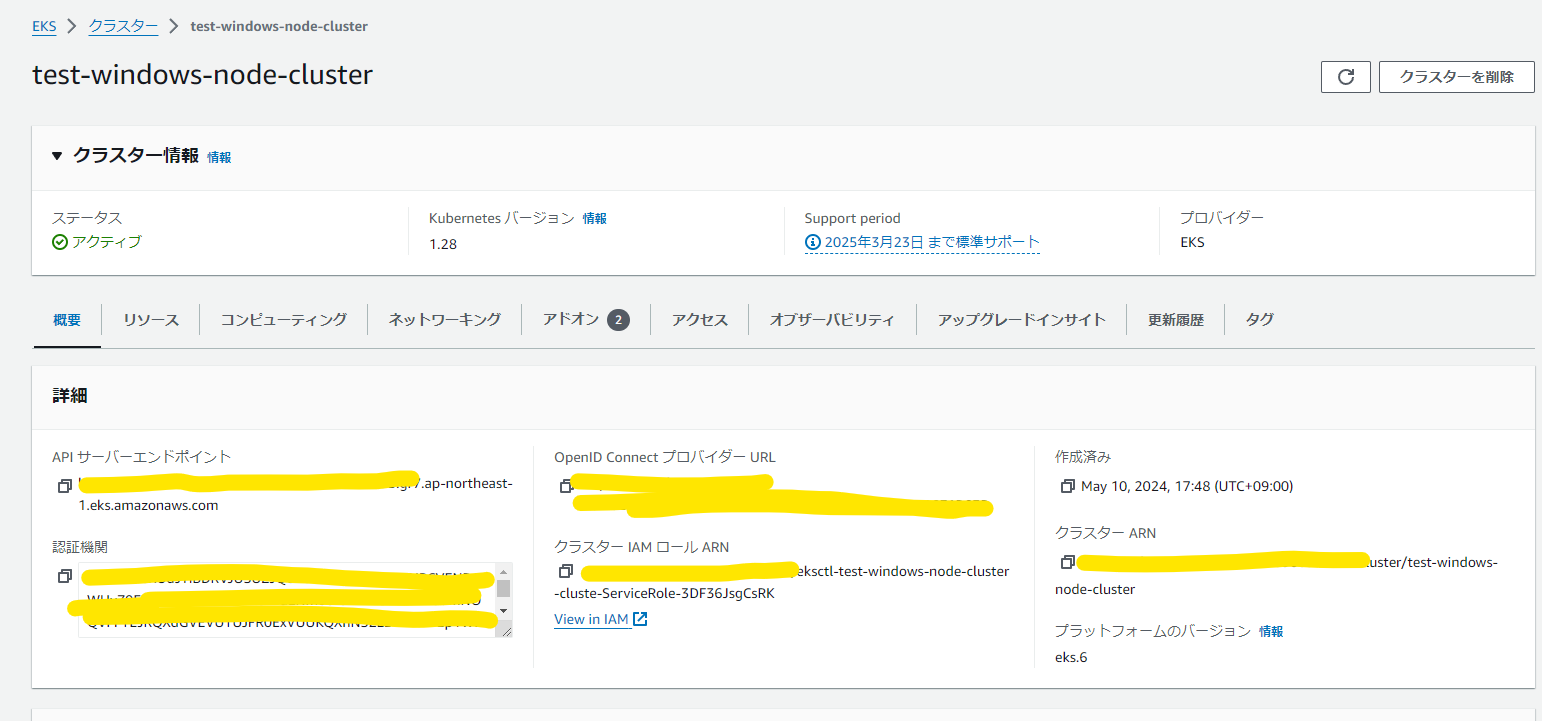Switch to the リソース tab

[151, 320]
